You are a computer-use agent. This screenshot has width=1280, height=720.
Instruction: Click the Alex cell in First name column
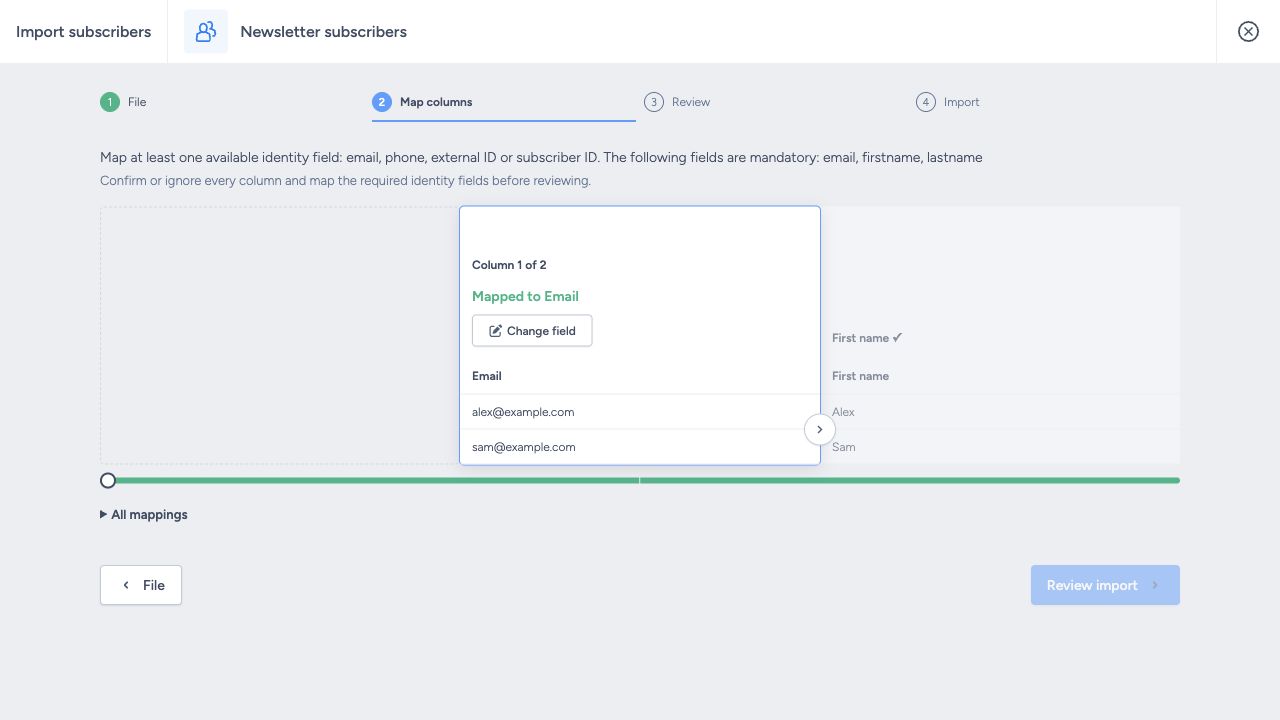(x=1000, y=412)
